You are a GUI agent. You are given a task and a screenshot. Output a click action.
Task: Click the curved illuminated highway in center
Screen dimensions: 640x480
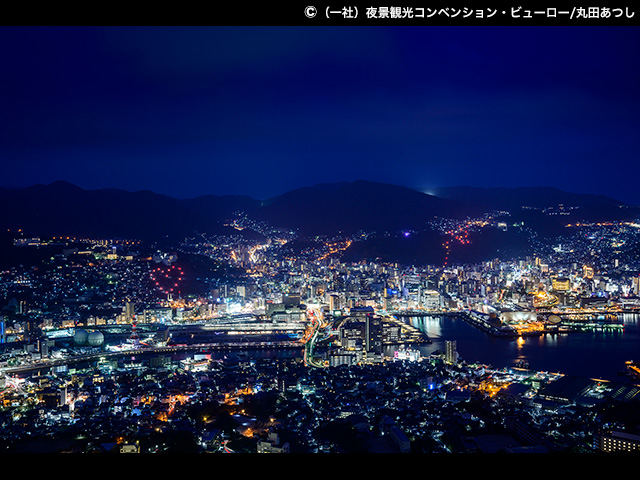click(314, 338)
